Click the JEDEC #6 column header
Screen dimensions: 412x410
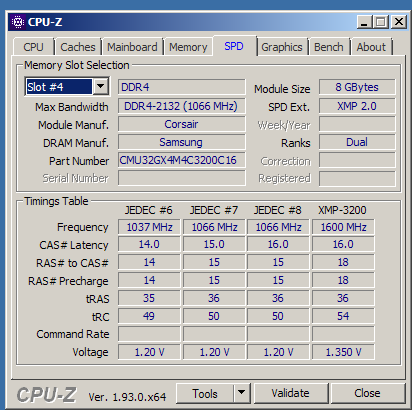149,210
